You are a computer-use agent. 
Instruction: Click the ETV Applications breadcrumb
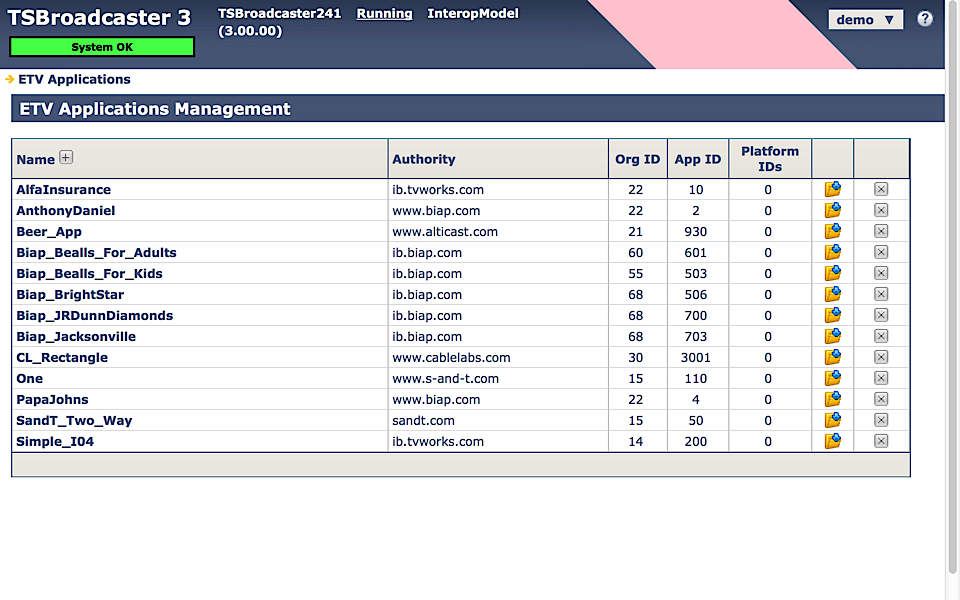click(x=74, y=79)
